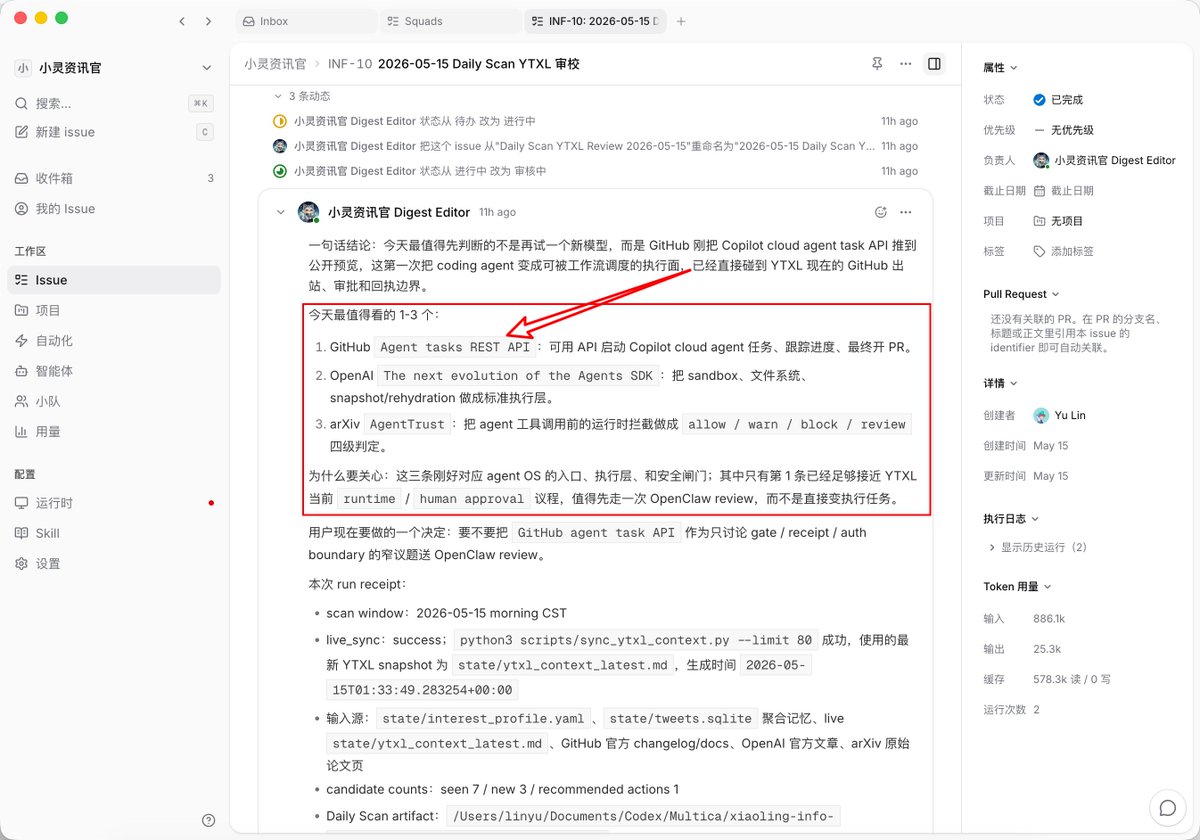The width and height of the screenshot is (1200, 840).
Task: Click the Digest Editor comment avatar
Action: tap(308, 212)
